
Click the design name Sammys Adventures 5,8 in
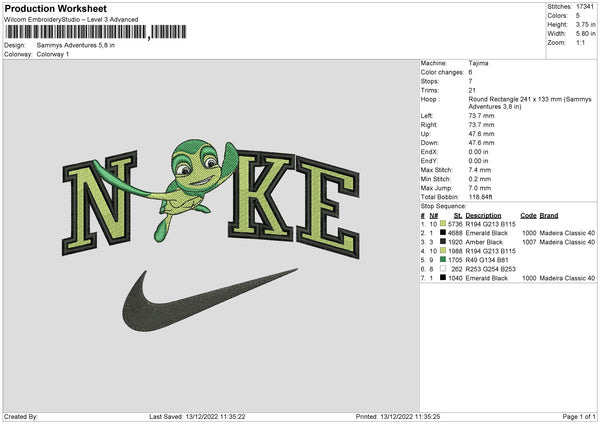pyautogui.click(x=76, y=45)
